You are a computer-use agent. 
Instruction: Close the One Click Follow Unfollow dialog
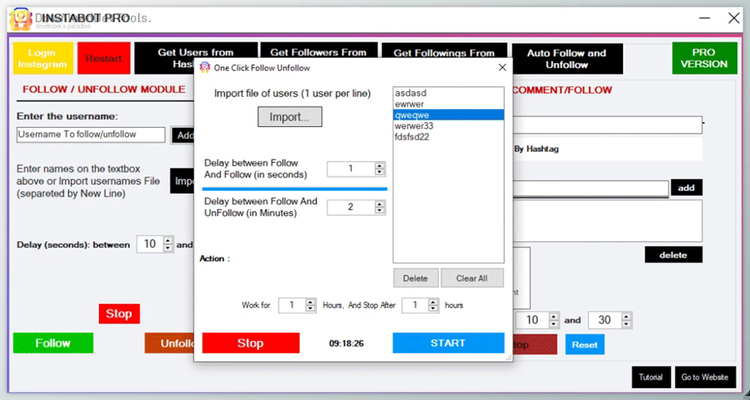(x=502, y=67)
